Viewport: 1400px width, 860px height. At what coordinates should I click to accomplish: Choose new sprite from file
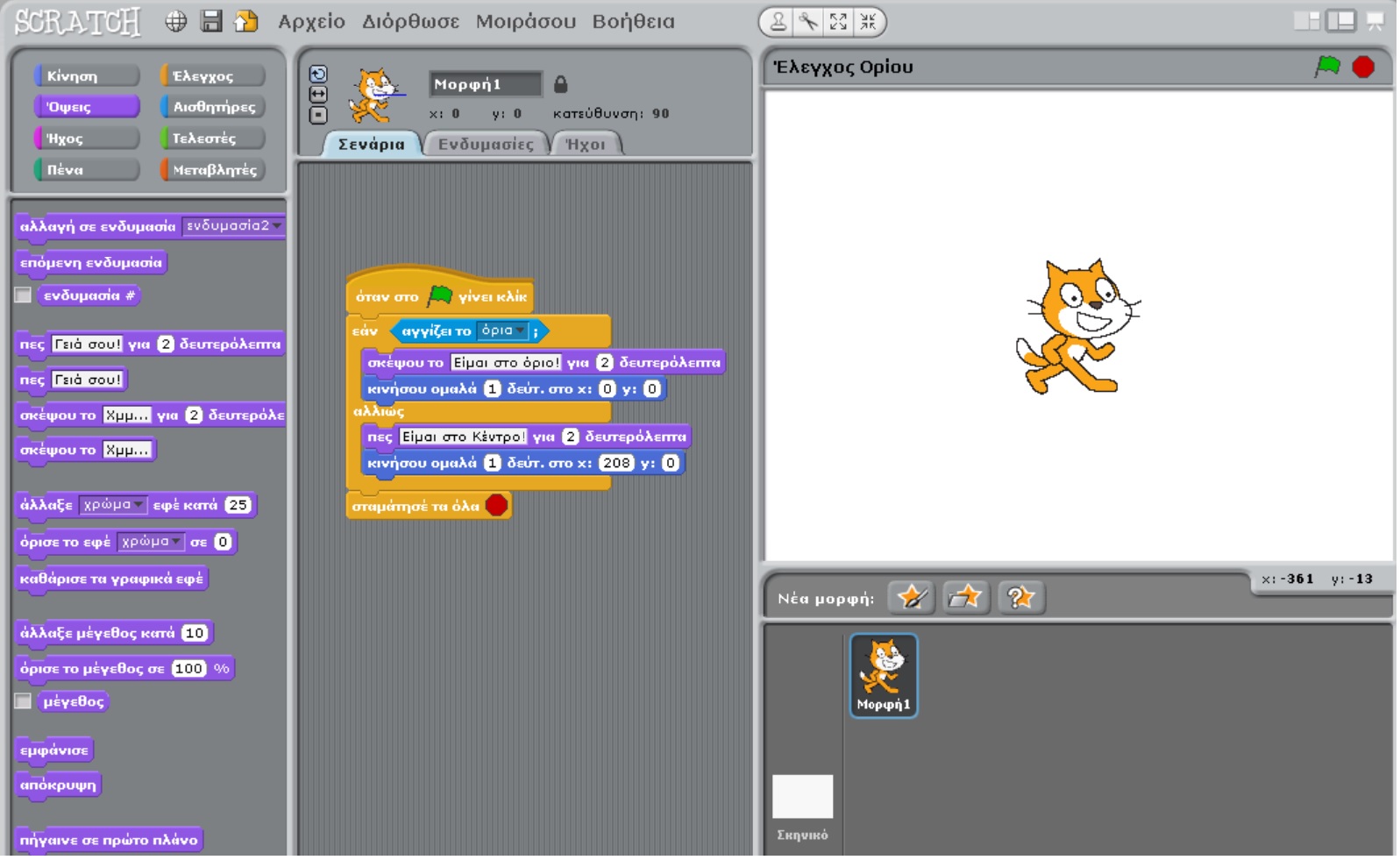965,598
